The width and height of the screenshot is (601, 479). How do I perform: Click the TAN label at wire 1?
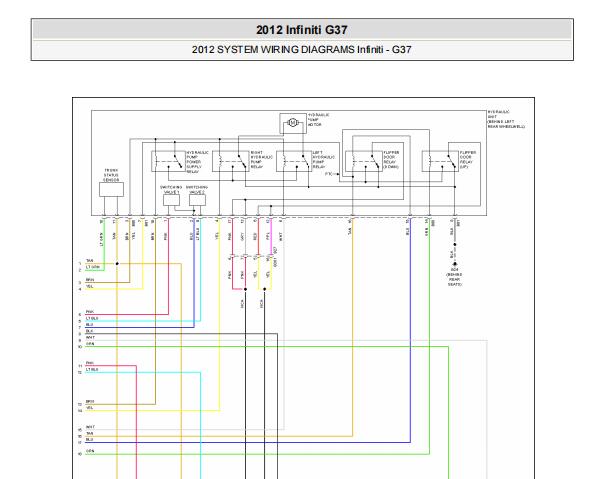(x=89, y=261)
